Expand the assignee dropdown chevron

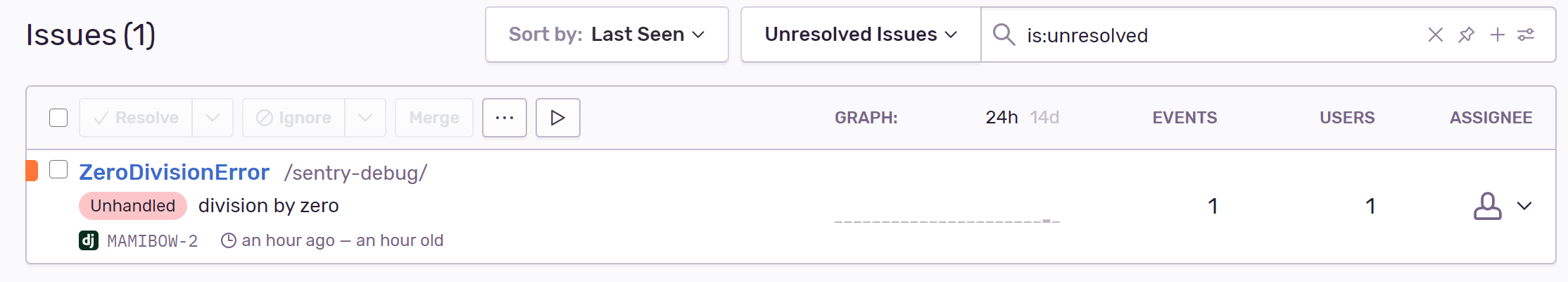point(1524,206)
